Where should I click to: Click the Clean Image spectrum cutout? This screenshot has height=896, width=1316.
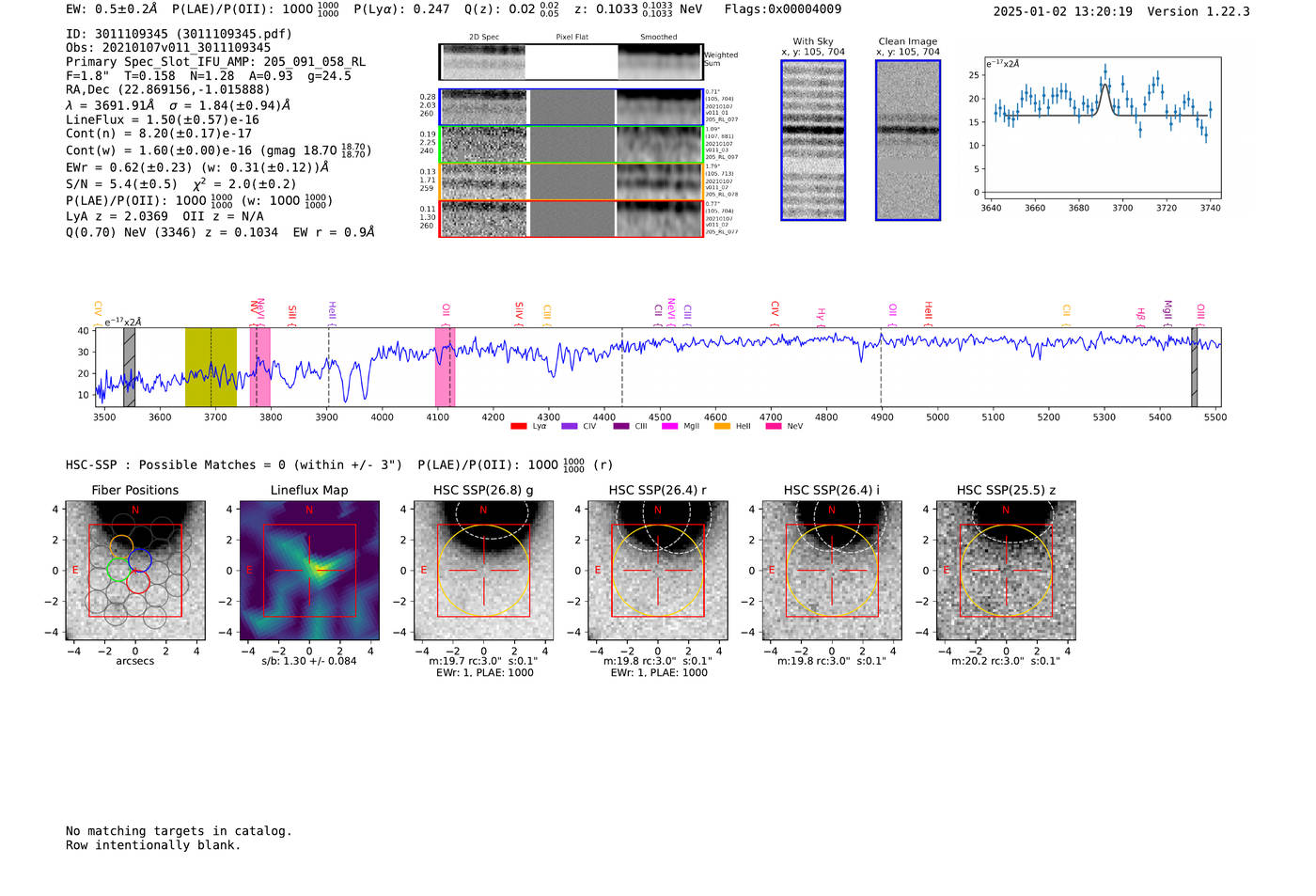point(908,140)
